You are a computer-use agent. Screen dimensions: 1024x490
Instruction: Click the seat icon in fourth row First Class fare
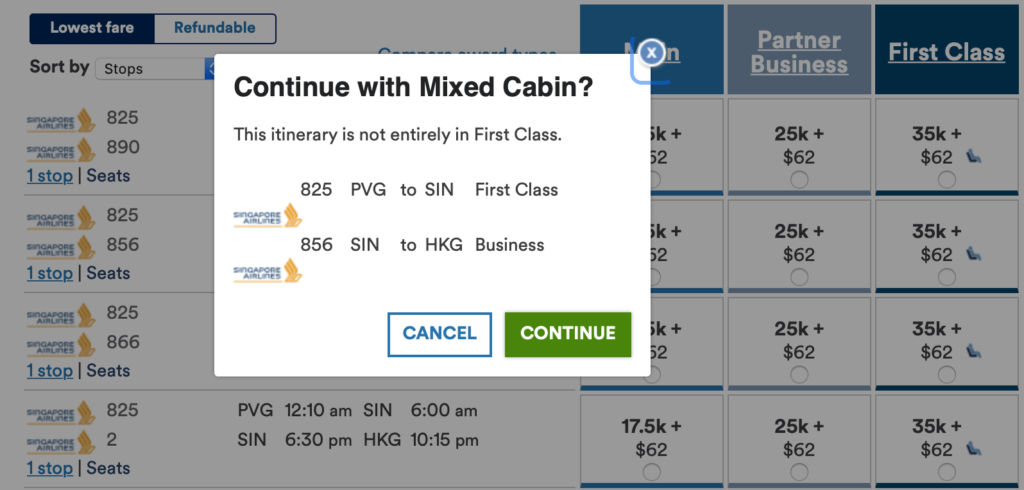click(974, 449)
